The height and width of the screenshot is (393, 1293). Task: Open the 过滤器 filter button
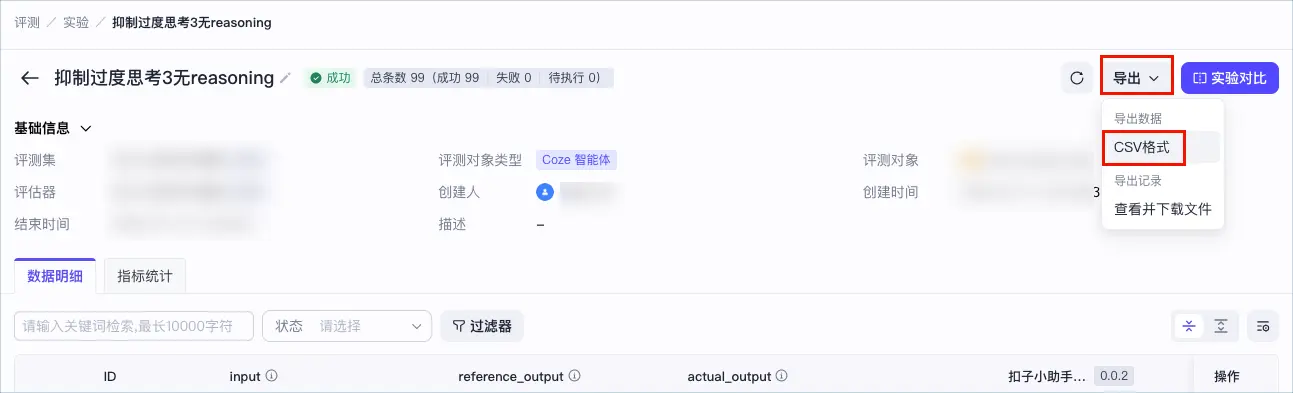tap(482, 326)
